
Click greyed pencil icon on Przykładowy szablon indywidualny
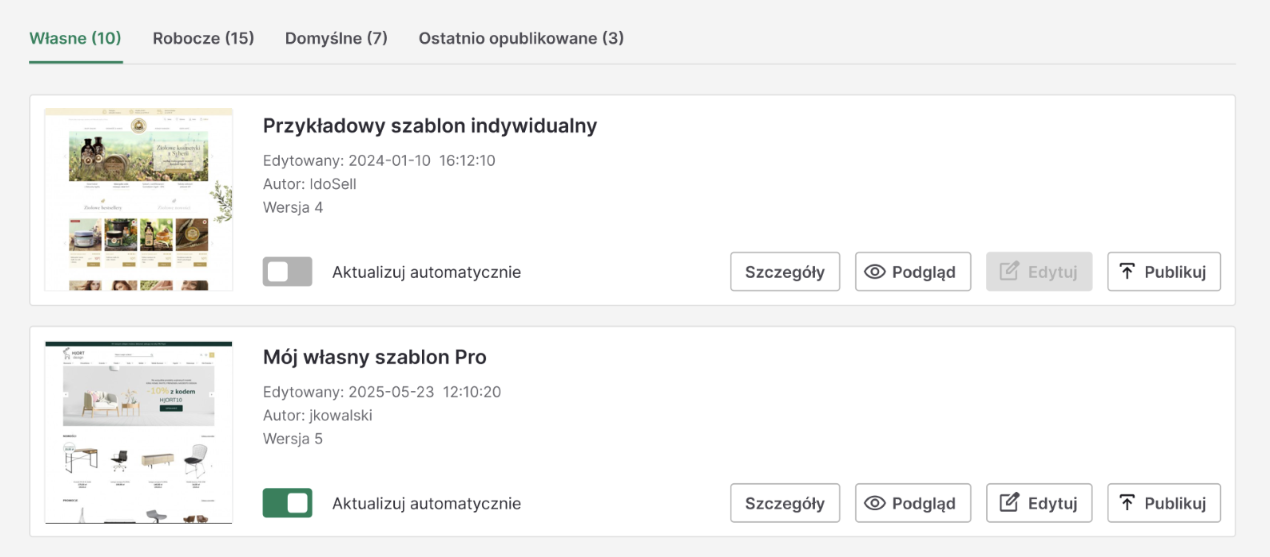tap(1010, 272)
